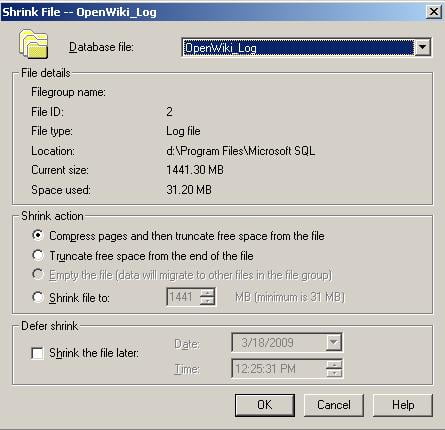Click the 12:25:31 PM time field
This screenshot has height=430, width=445.
(x=279, y=369)
